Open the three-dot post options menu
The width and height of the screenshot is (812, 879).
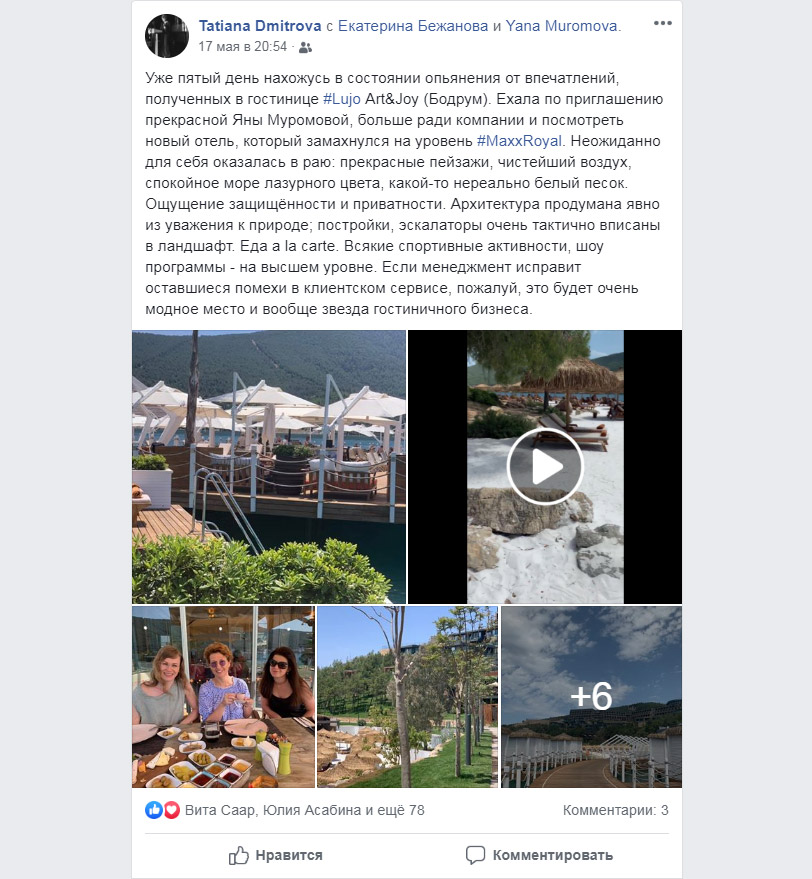[662, 23]
